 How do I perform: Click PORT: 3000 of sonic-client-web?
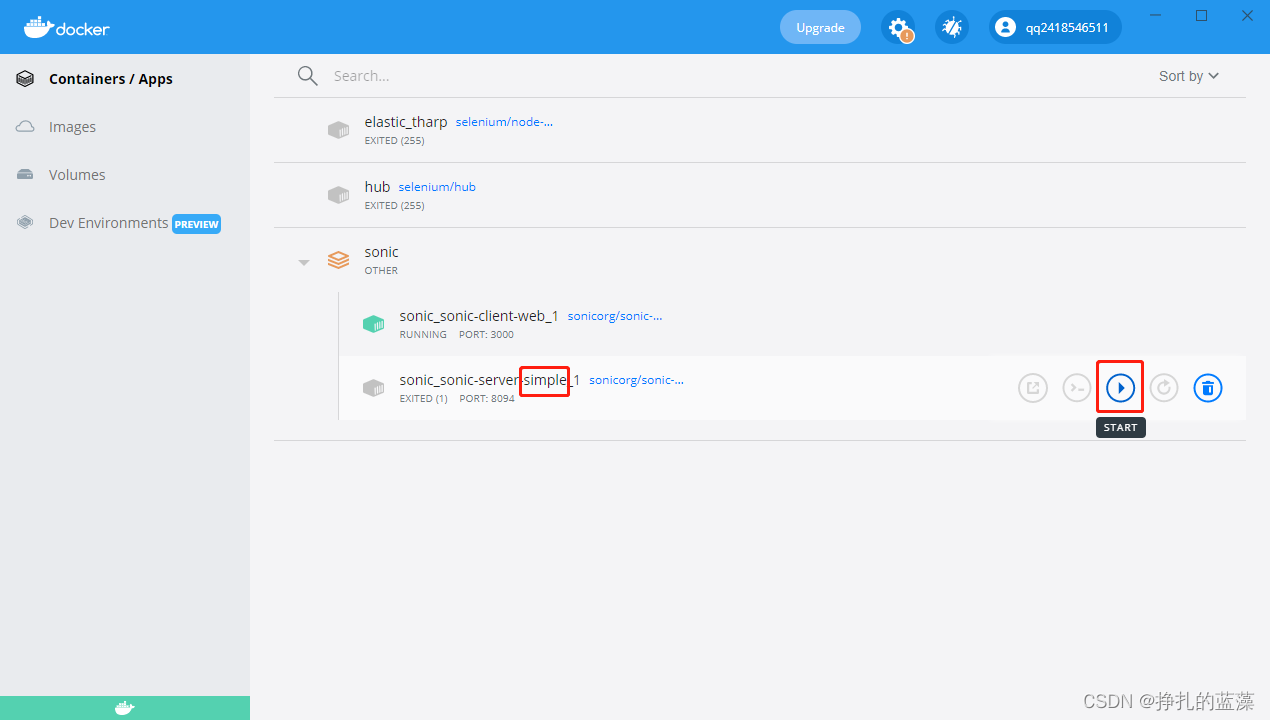(x=488, y=335)
